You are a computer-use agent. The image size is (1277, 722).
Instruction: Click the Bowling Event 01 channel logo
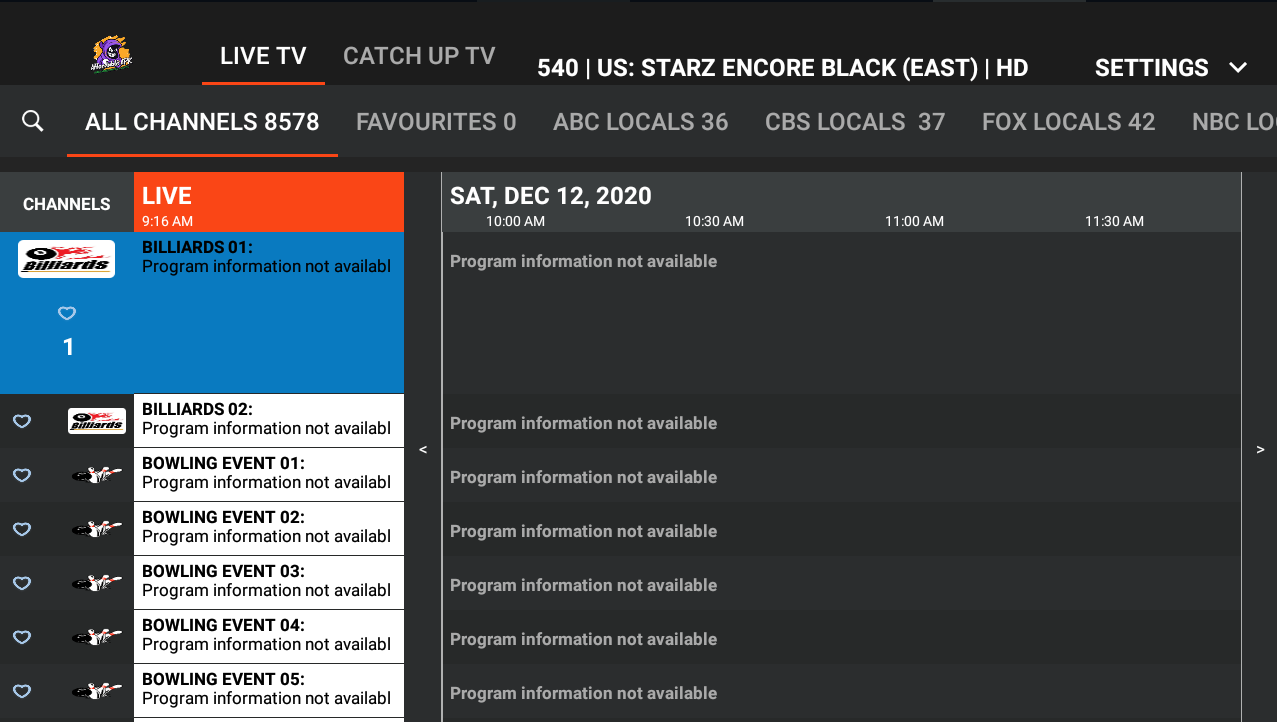[x=97, y=475]
